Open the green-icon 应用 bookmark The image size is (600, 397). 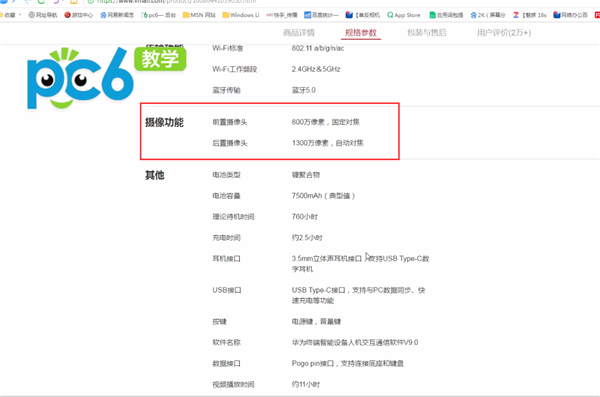pyautogui.click(x=446, y=15)
